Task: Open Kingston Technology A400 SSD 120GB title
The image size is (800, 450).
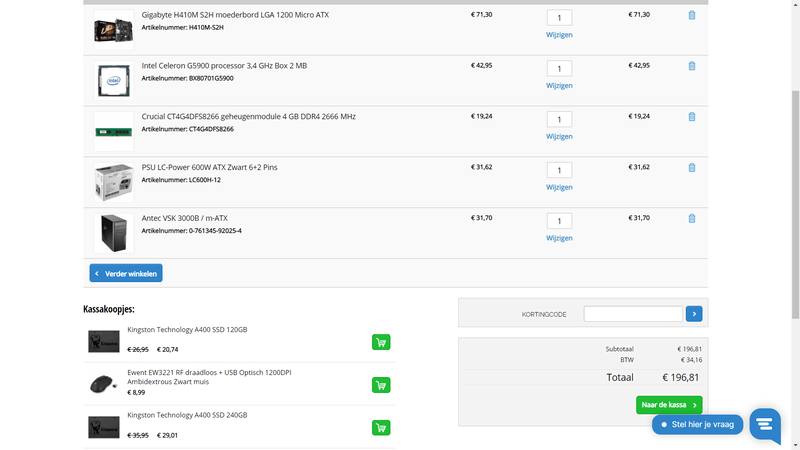Action: coord(187,330)
